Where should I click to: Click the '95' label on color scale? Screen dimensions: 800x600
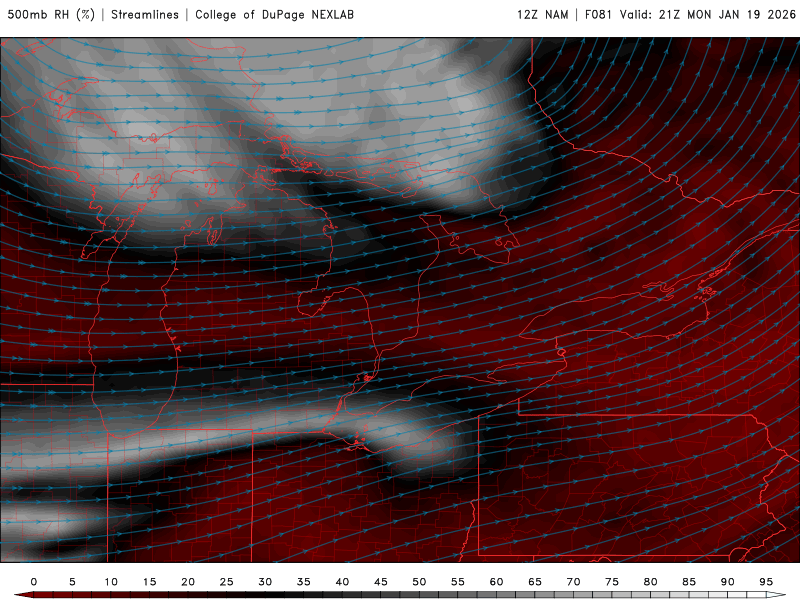[766, 582]
